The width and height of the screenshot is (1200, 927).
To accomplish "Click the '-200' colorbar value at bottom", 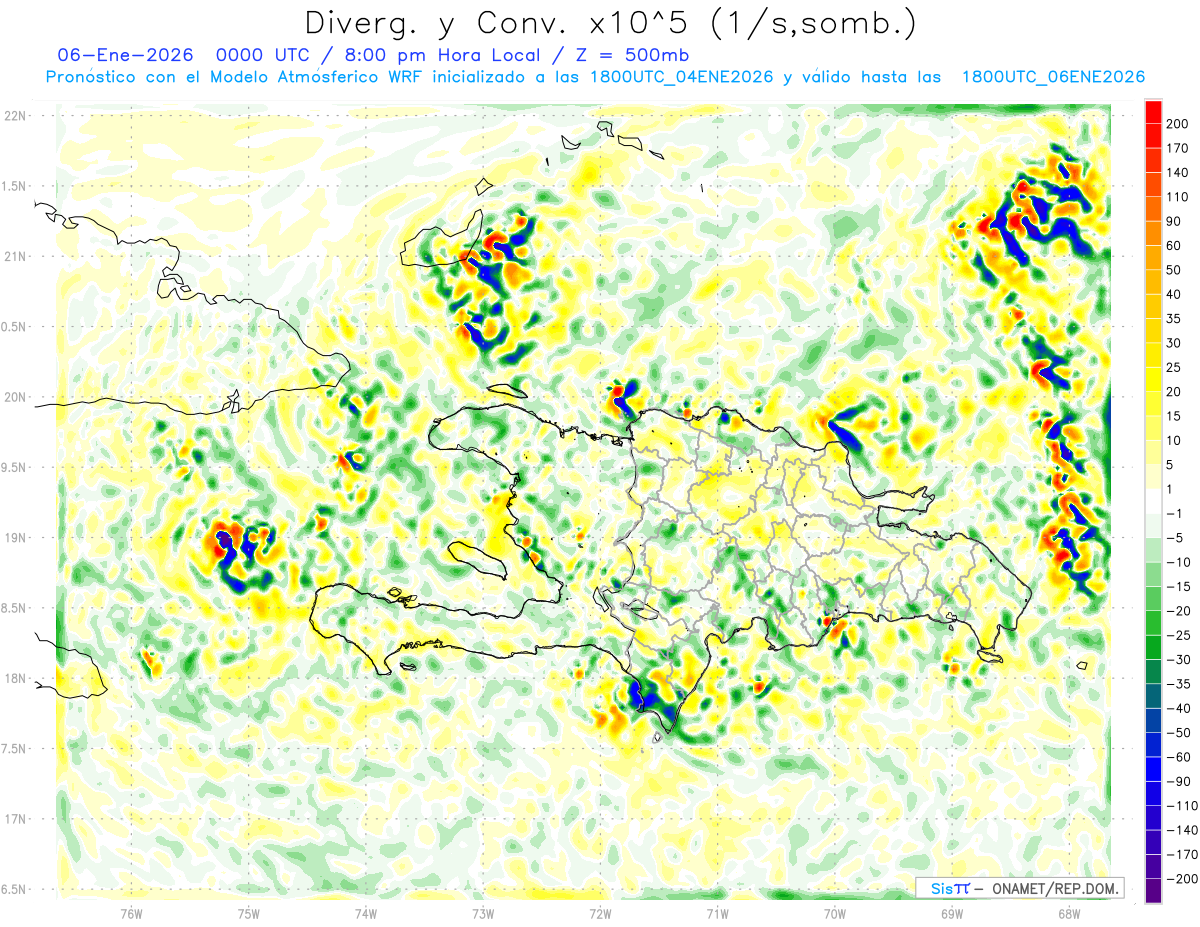I will click(x=1181, y=878).
